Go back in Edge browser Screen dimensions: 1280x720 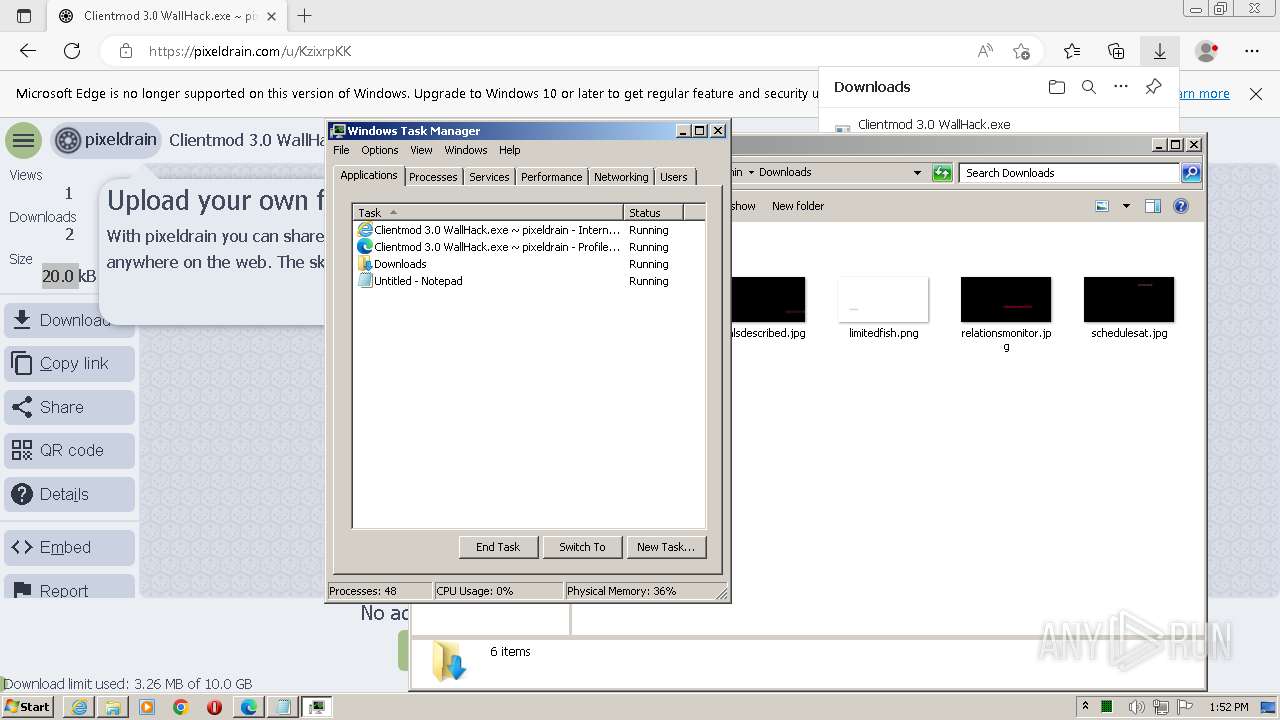(x=28, y=51)
